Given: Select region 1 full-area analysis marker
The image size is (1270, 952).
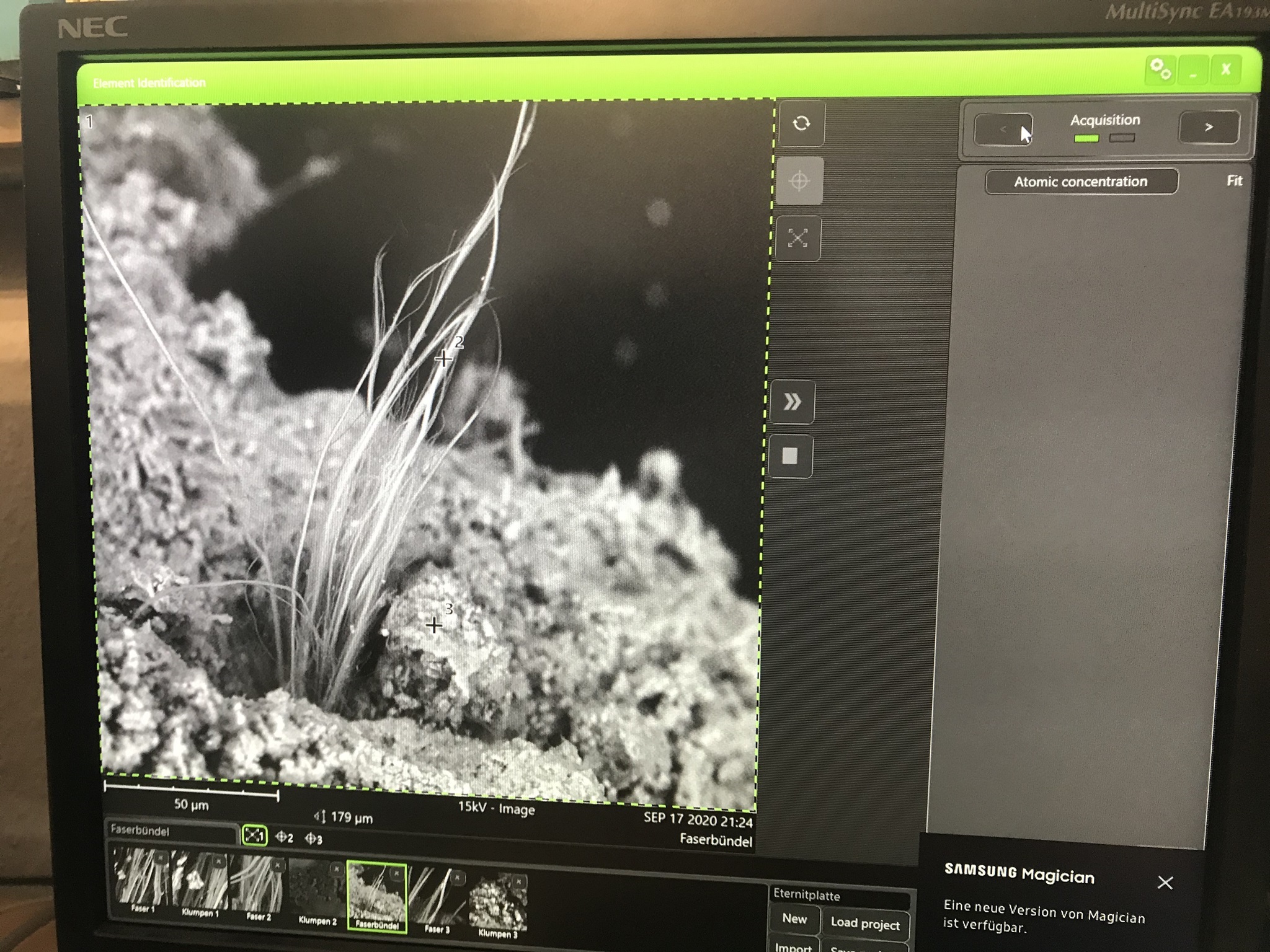Looking at the screenshot, I should 254,835.
